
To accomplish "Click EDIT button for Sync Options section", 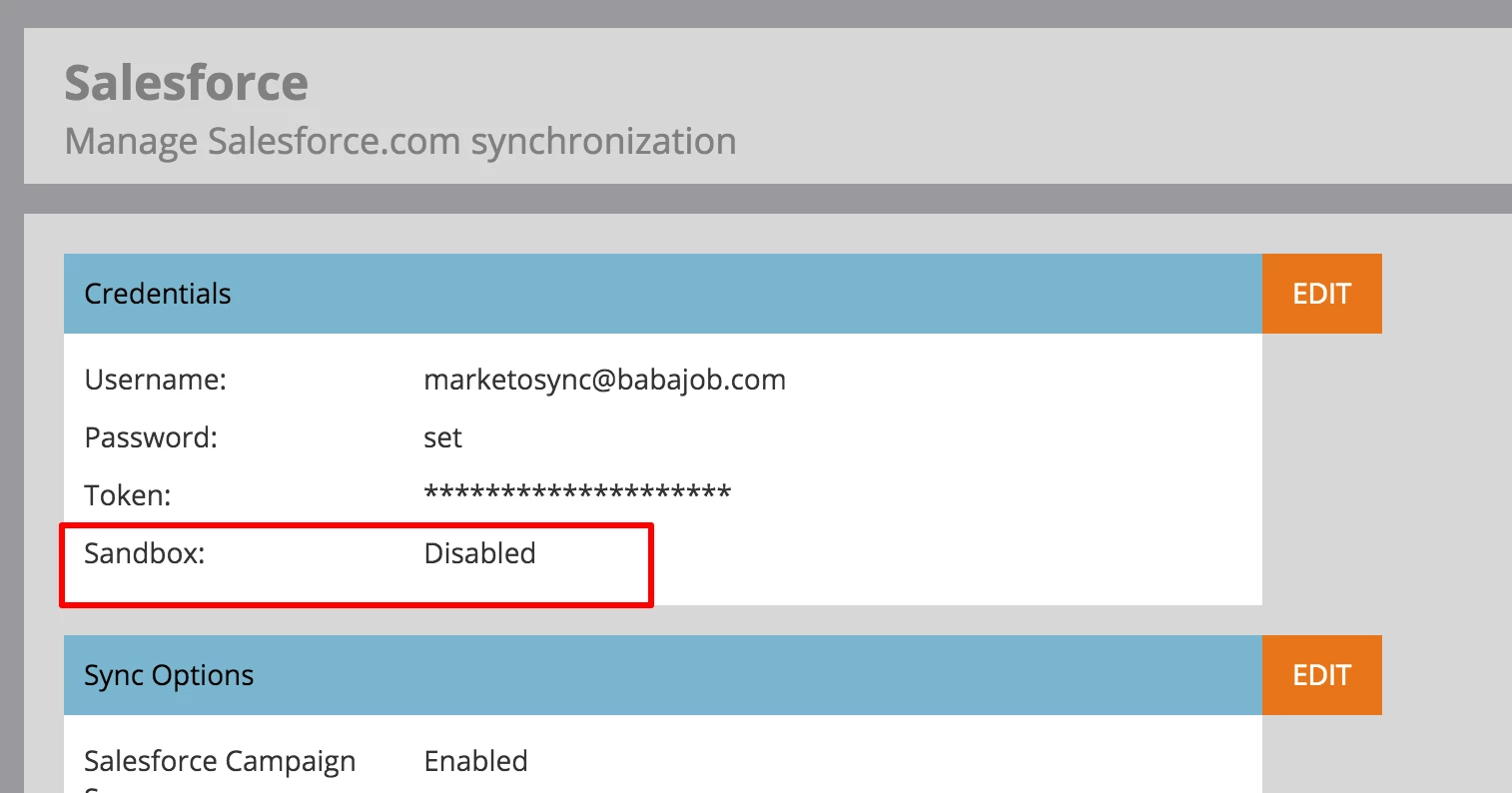I will tap(1321, 675).
